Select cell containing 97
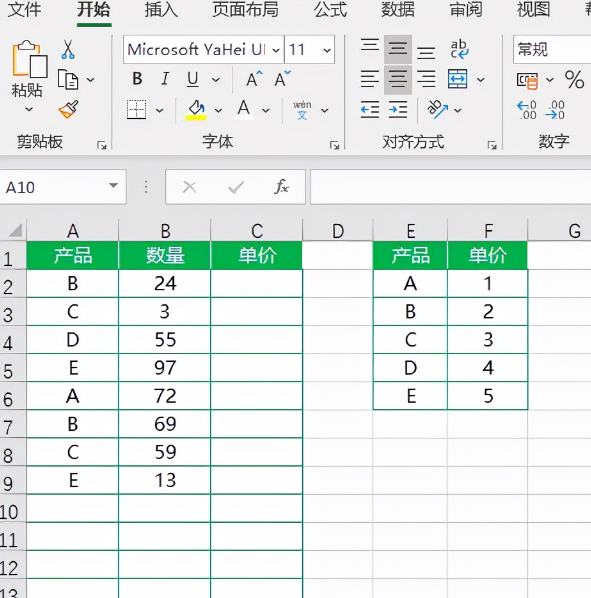This screenshot has width=591, height=598. (x=165, y=368)
